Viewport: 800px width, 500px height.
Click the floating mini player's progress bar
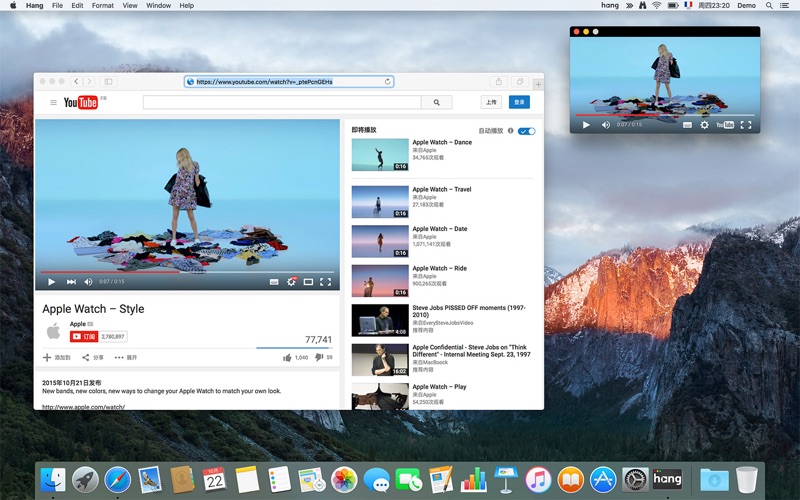[x=664, y=115]
